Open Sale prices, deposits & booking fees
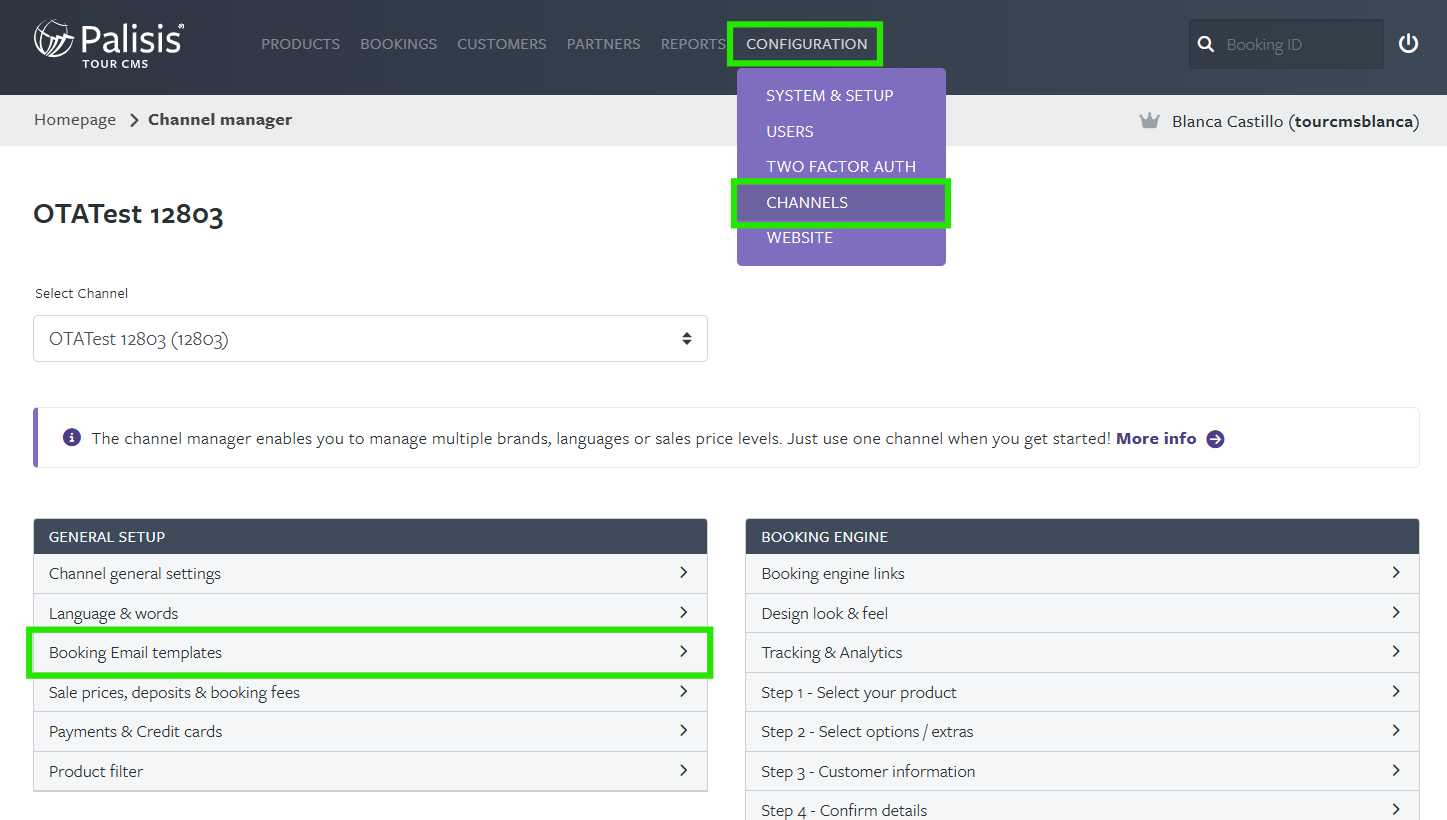This screenshot has height=820, width=1447. pyautogui.click(x=370, y=692)
